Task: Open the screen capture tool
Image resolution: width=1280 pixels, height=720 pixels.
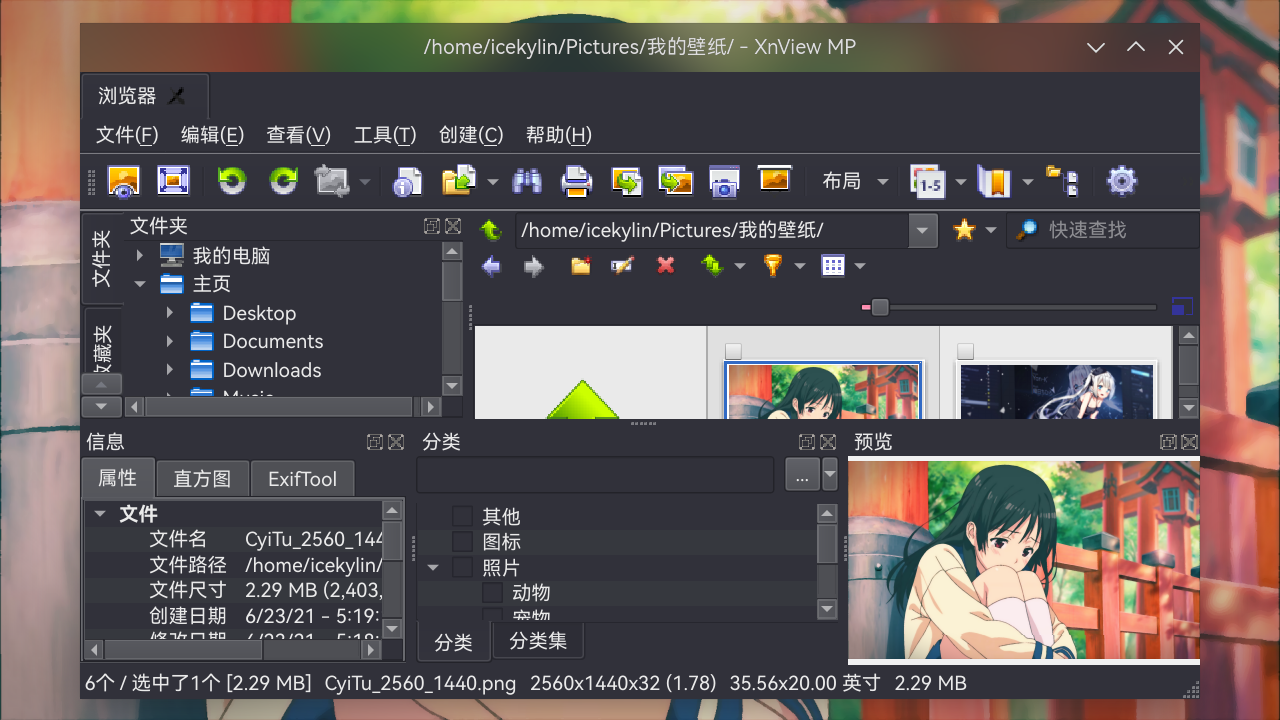Action: 723,180
